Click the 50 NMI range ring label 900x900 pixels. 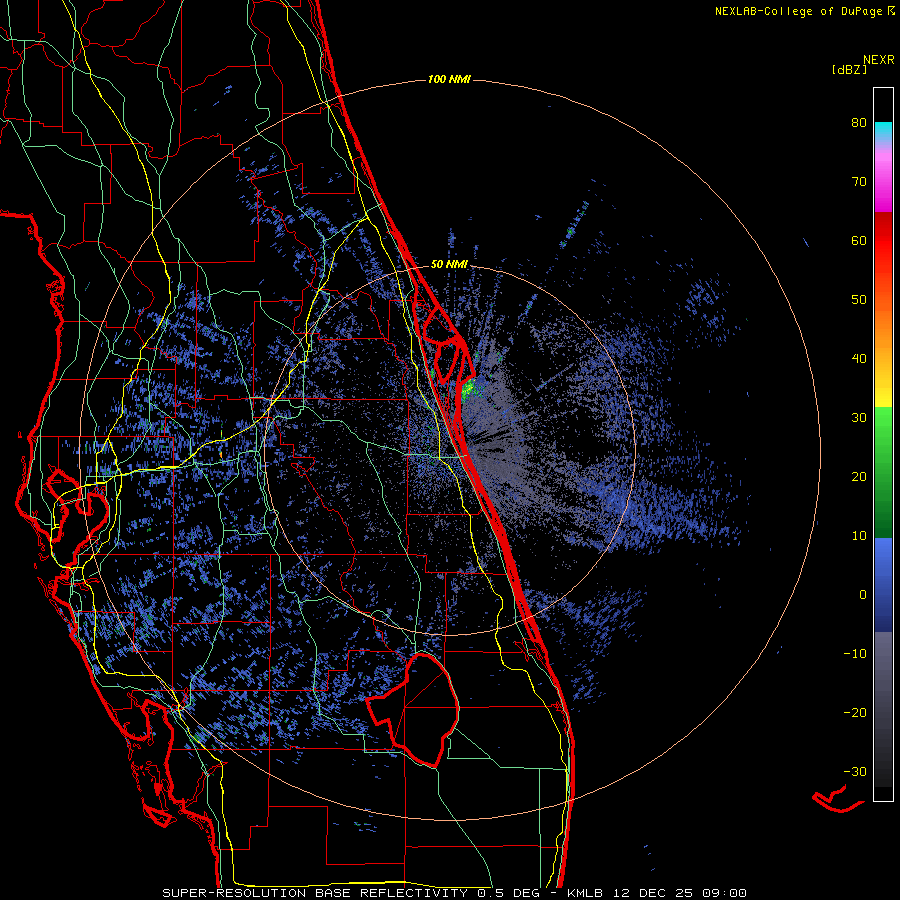coord(449,265)
